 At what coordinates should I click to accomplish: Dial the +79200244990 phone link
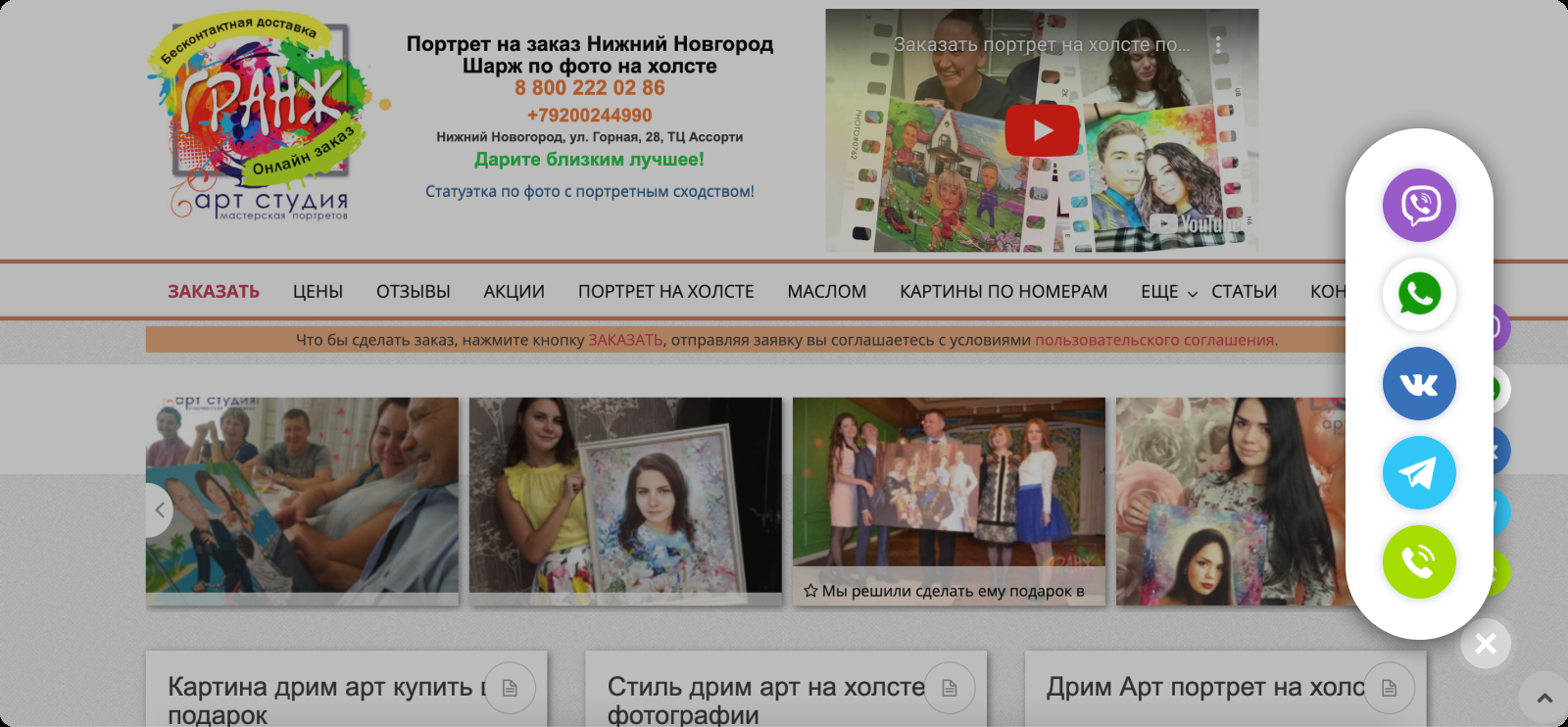590,115
